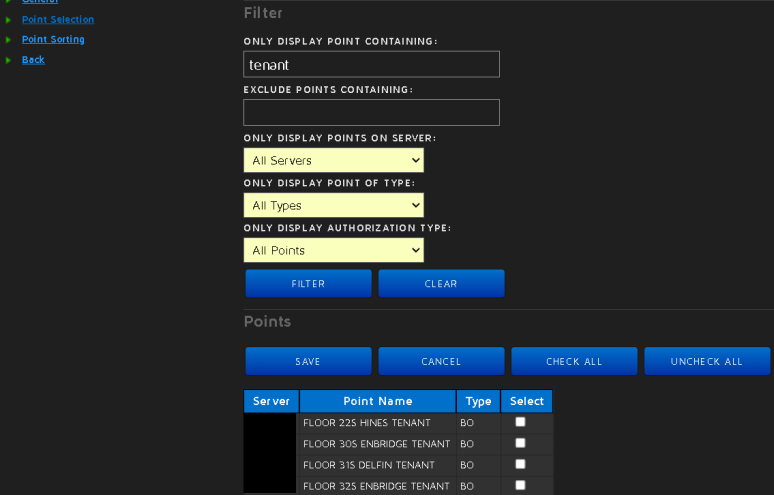The image size is (774, 495).
Task: Click the Back link in sidebar
Action: [x=33, y=59]
